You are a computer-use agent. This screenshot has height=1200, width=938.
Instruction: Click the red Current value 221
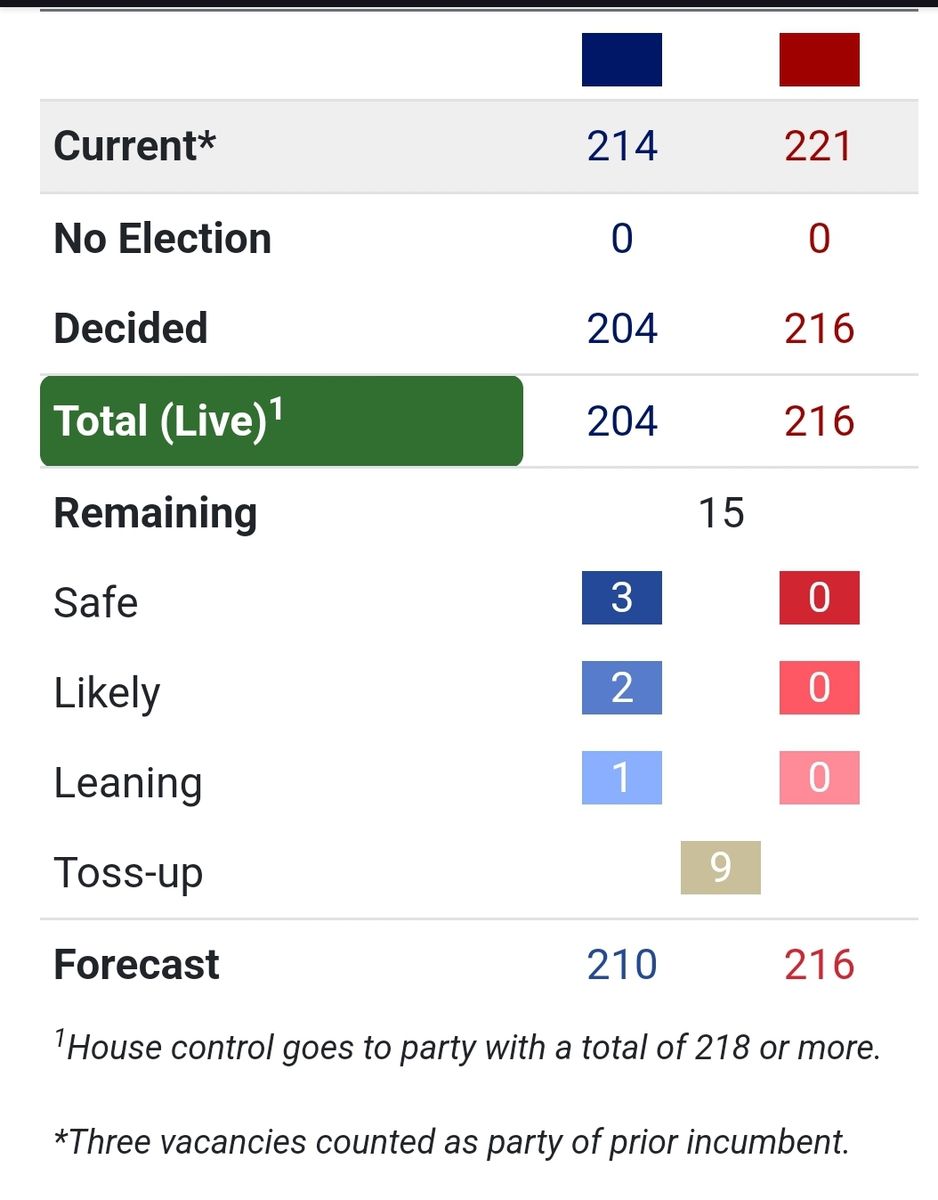pyautogui.click(x=819, y=146)
